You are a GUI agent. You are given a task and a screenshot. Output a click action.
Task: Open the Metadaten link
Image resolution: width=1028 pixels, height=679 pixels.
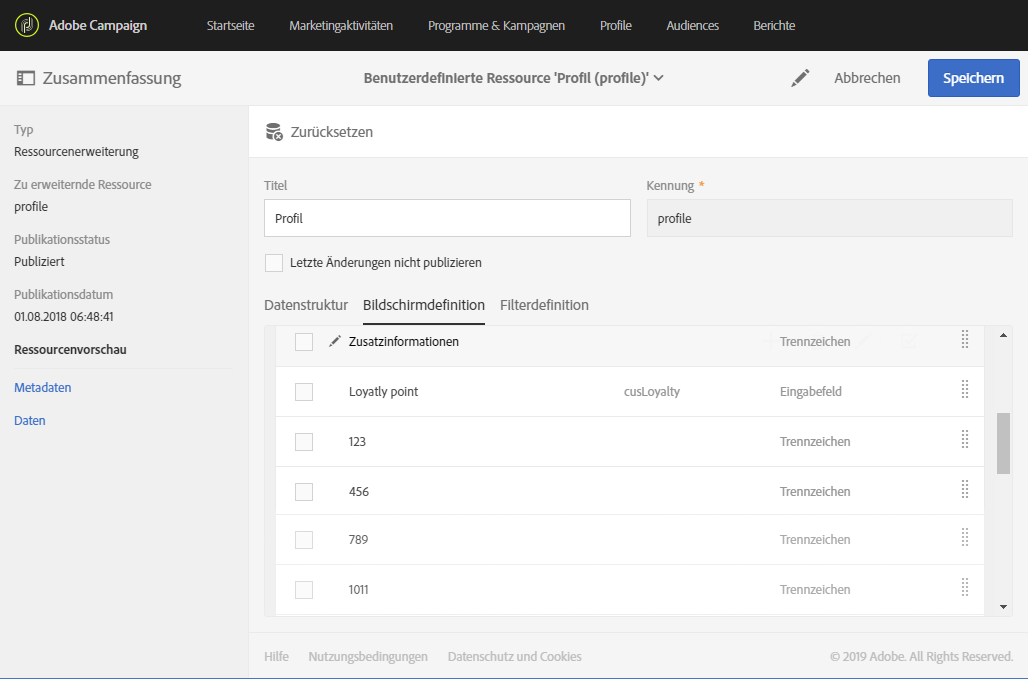[x=43, y=387]
